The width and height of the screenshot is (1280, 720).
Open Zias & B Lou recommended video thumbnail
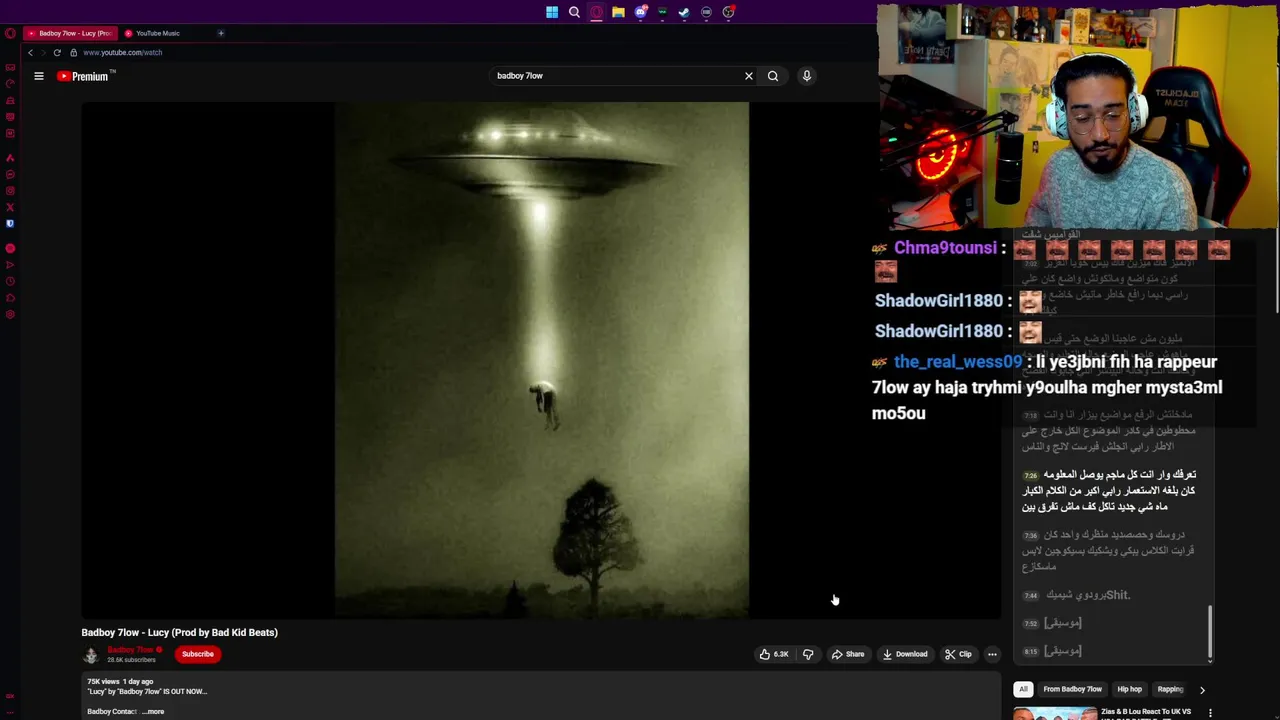(1055, 713)
